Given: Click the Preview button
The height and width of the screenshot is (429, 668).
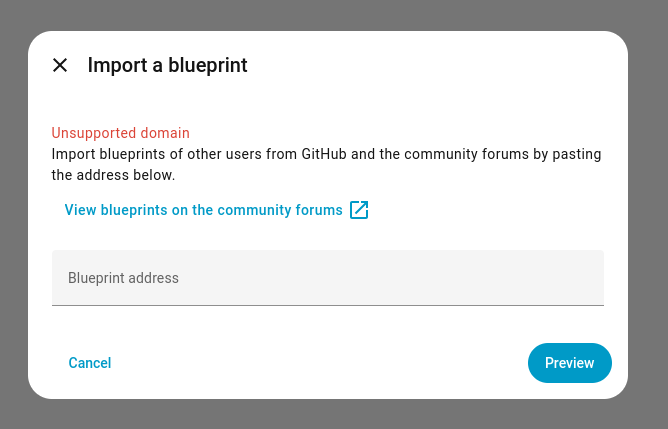Looking at the screenshot, I should (569, 363).
